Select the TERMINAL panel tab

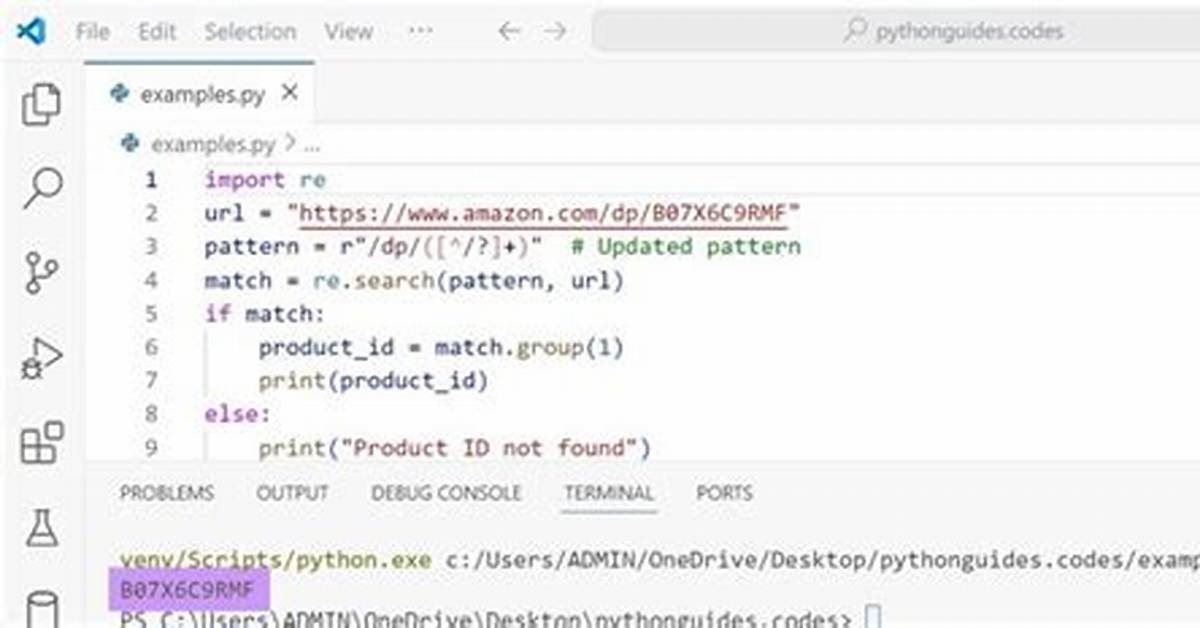(x=609, y=493)
